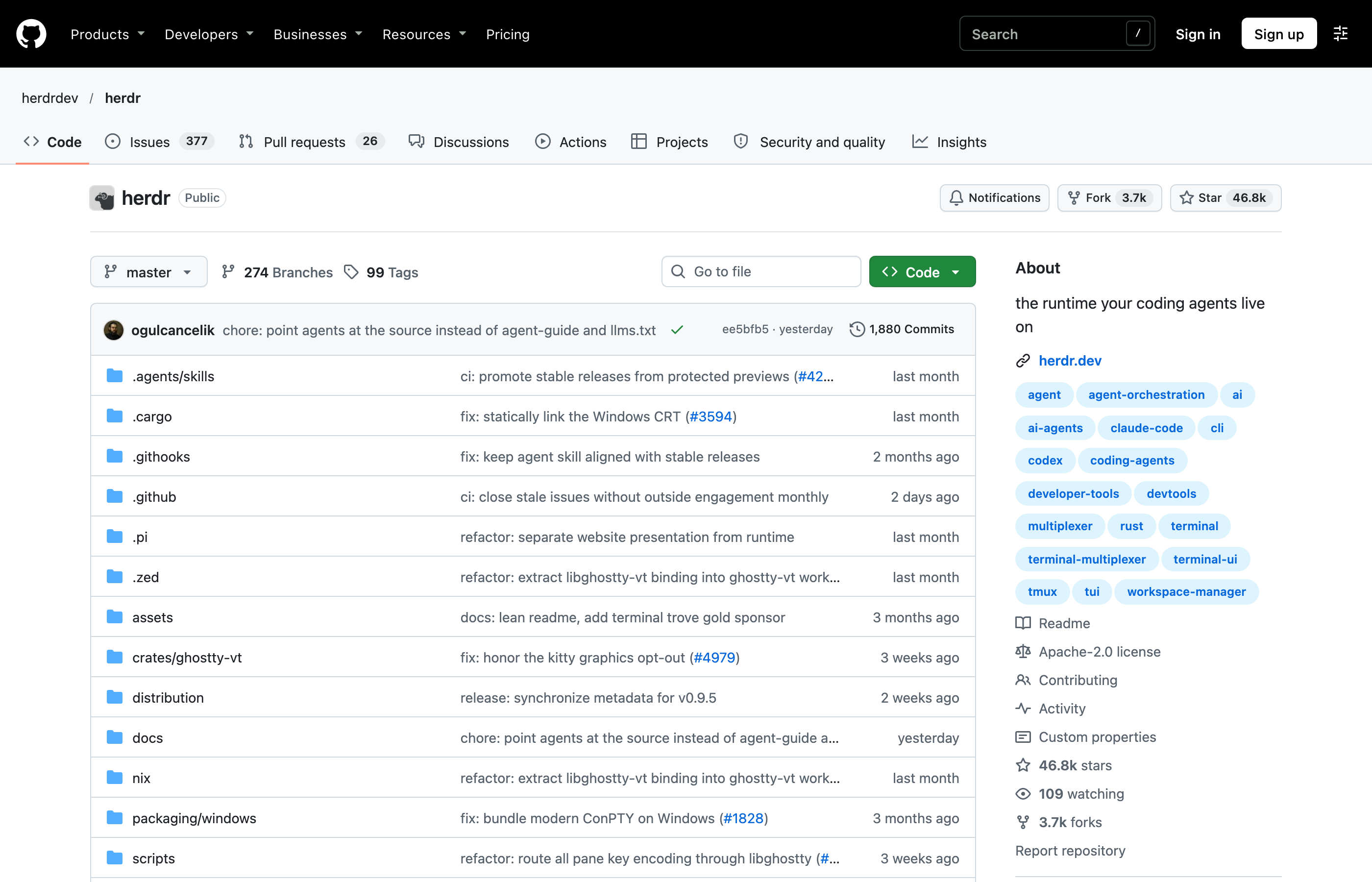The image size is (1372, 882).
Task: Switch to the Issues tab
Action: click(159, 142)
